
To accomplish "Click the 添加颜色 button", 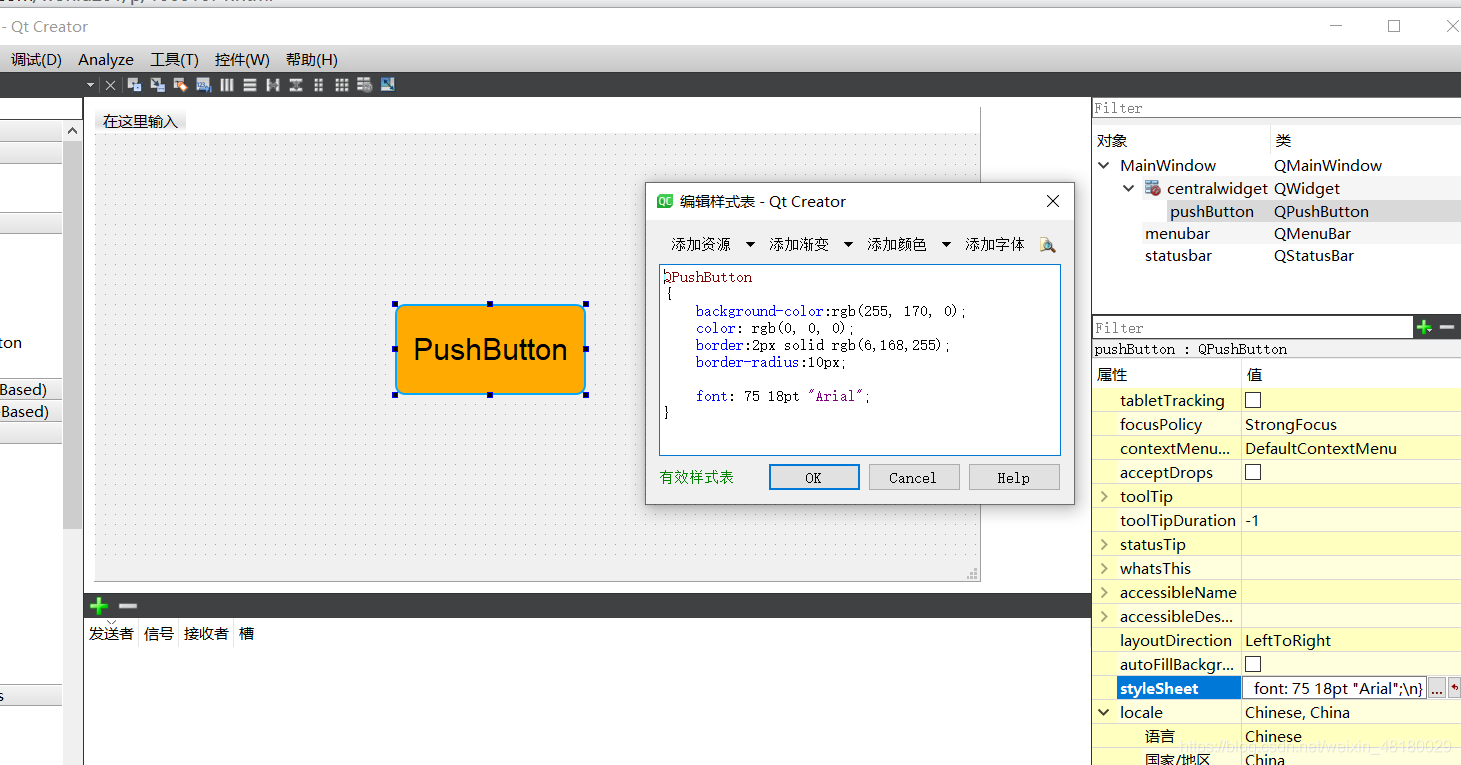I will coord(897,244).
